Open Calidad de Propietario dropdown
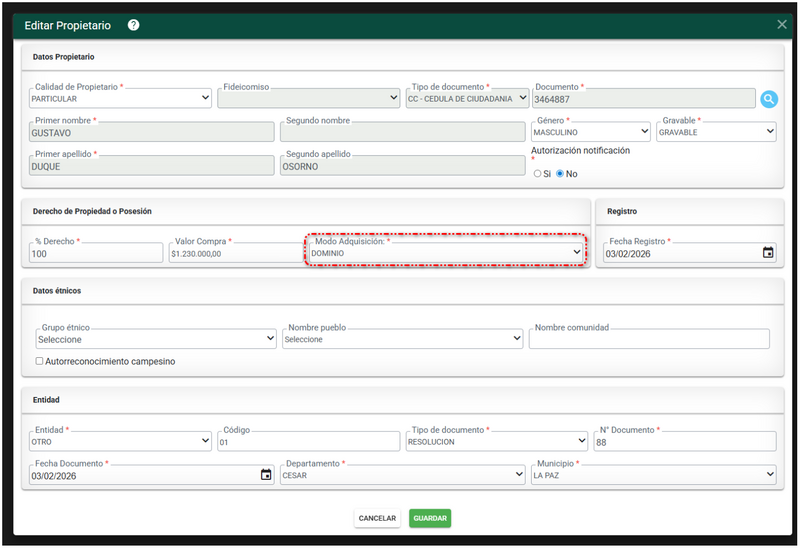The height and width of the screenshot is (550, 800). click(x=120, y=98)
